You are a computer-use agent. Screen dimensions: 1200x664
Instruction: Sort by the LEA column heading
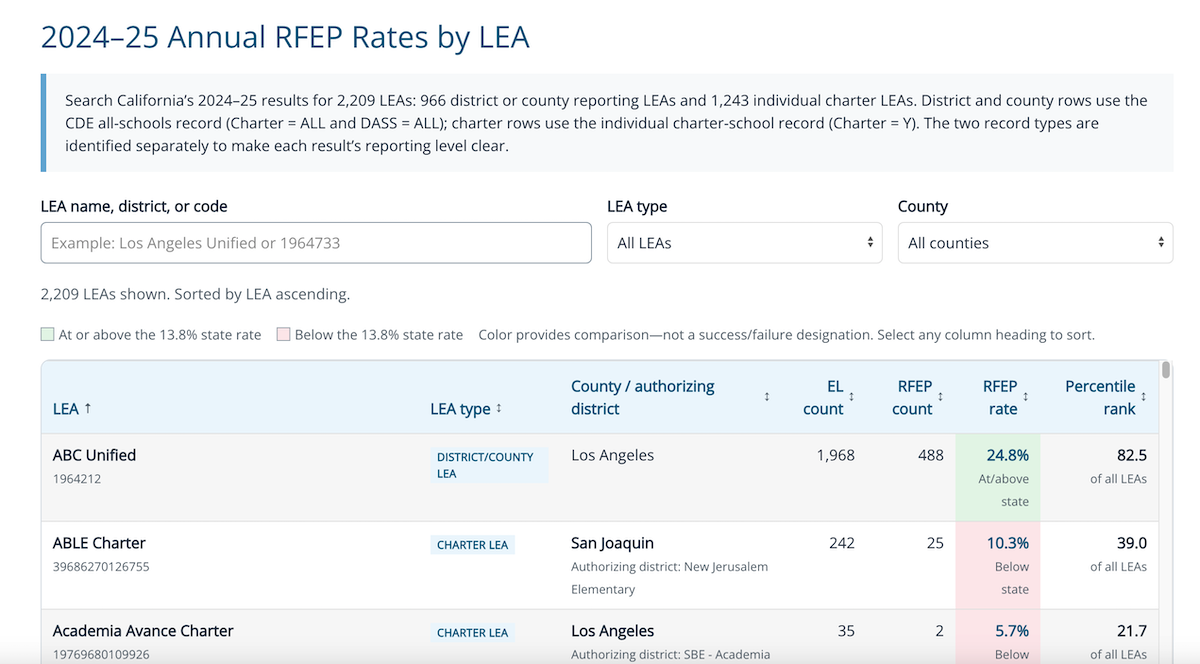[x=72, y=409]
